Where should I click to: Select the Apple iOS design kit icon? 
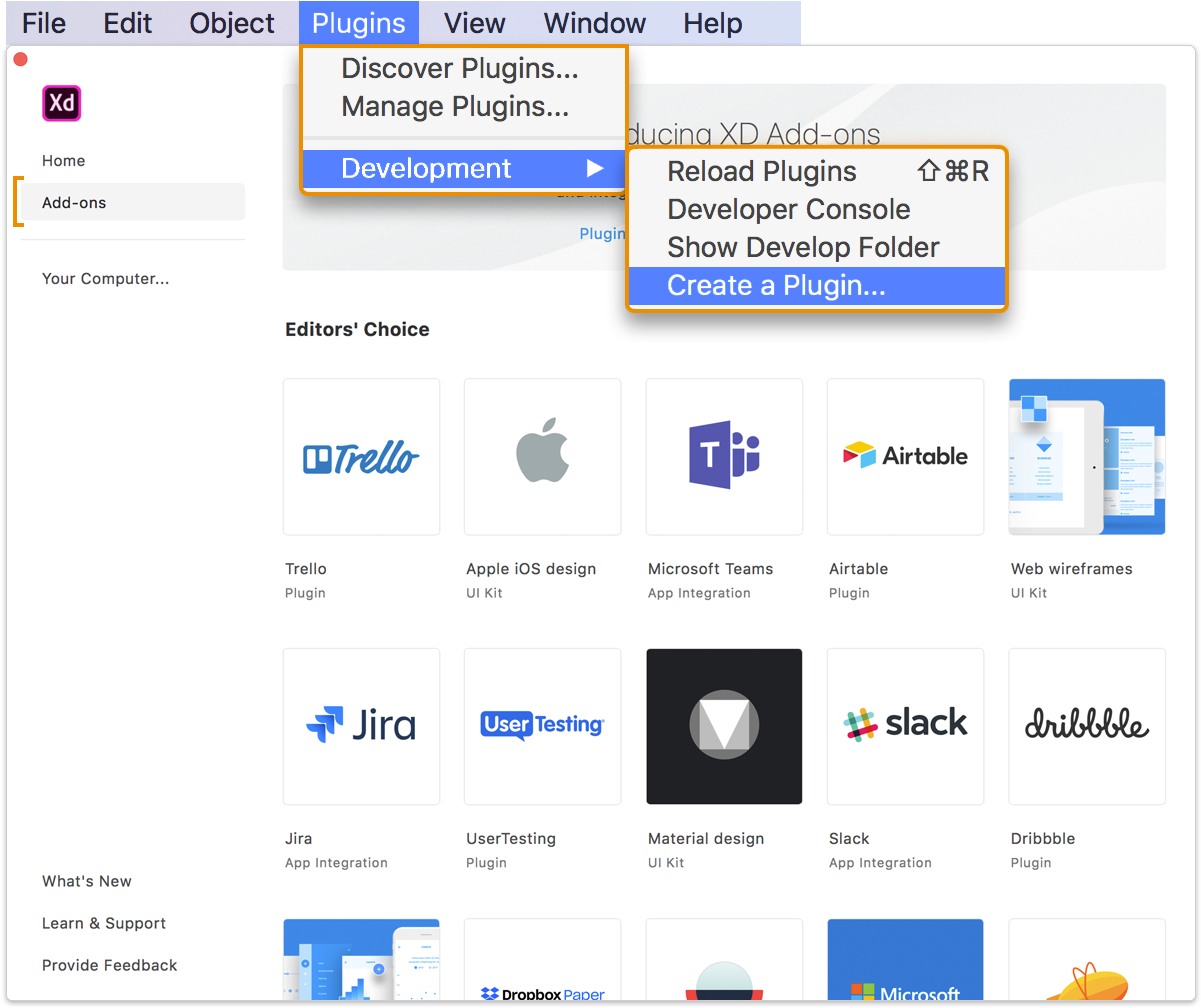[542, 457]
